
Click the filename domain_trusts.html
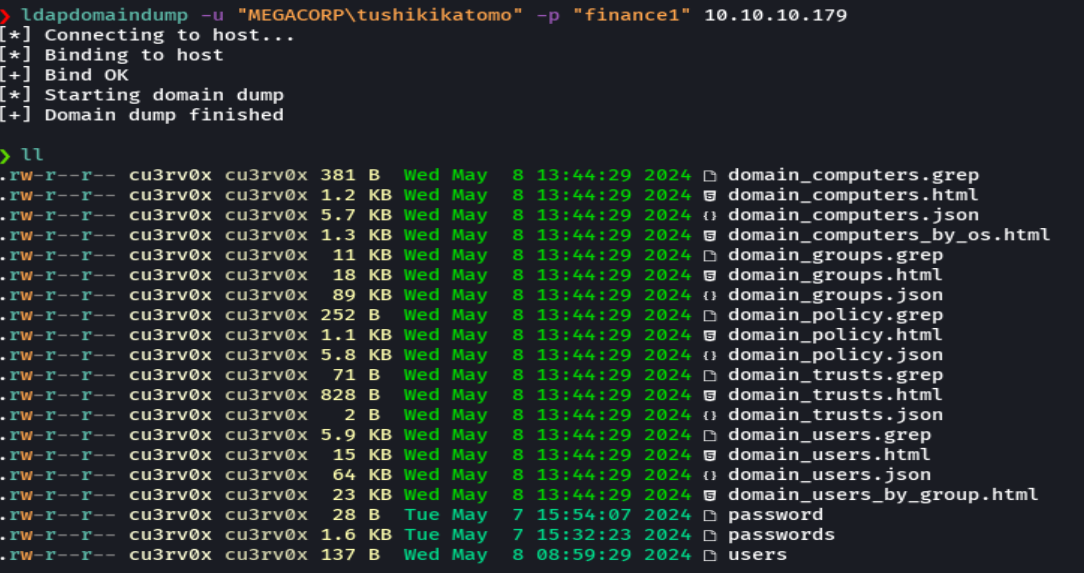pos(835,397)
